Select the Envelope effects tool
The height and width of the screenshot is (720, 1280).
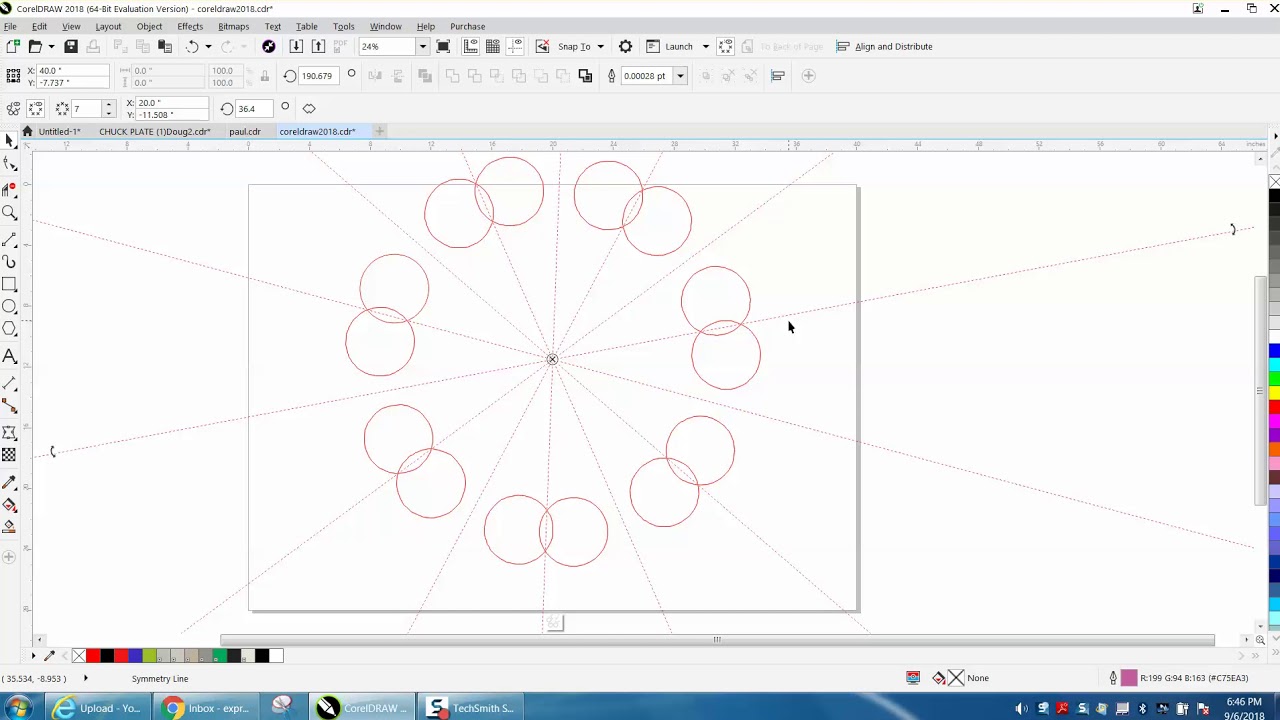point(10,432)
